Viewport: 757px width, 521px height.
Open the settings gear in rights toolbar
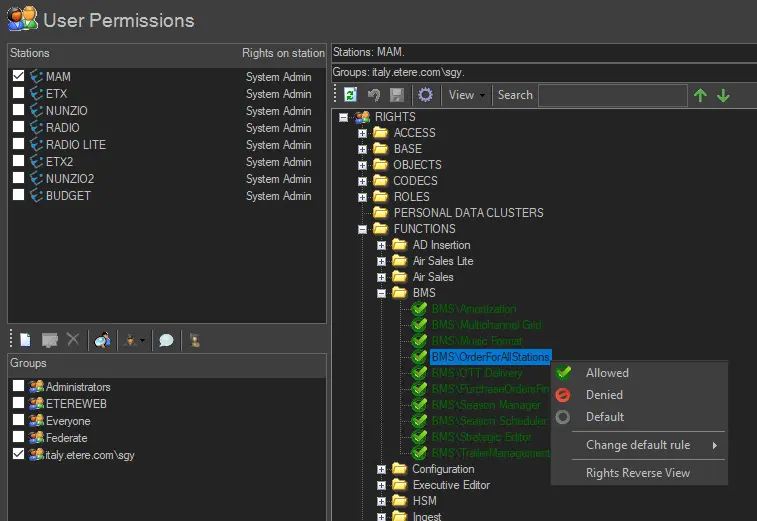tap(425, 95)
